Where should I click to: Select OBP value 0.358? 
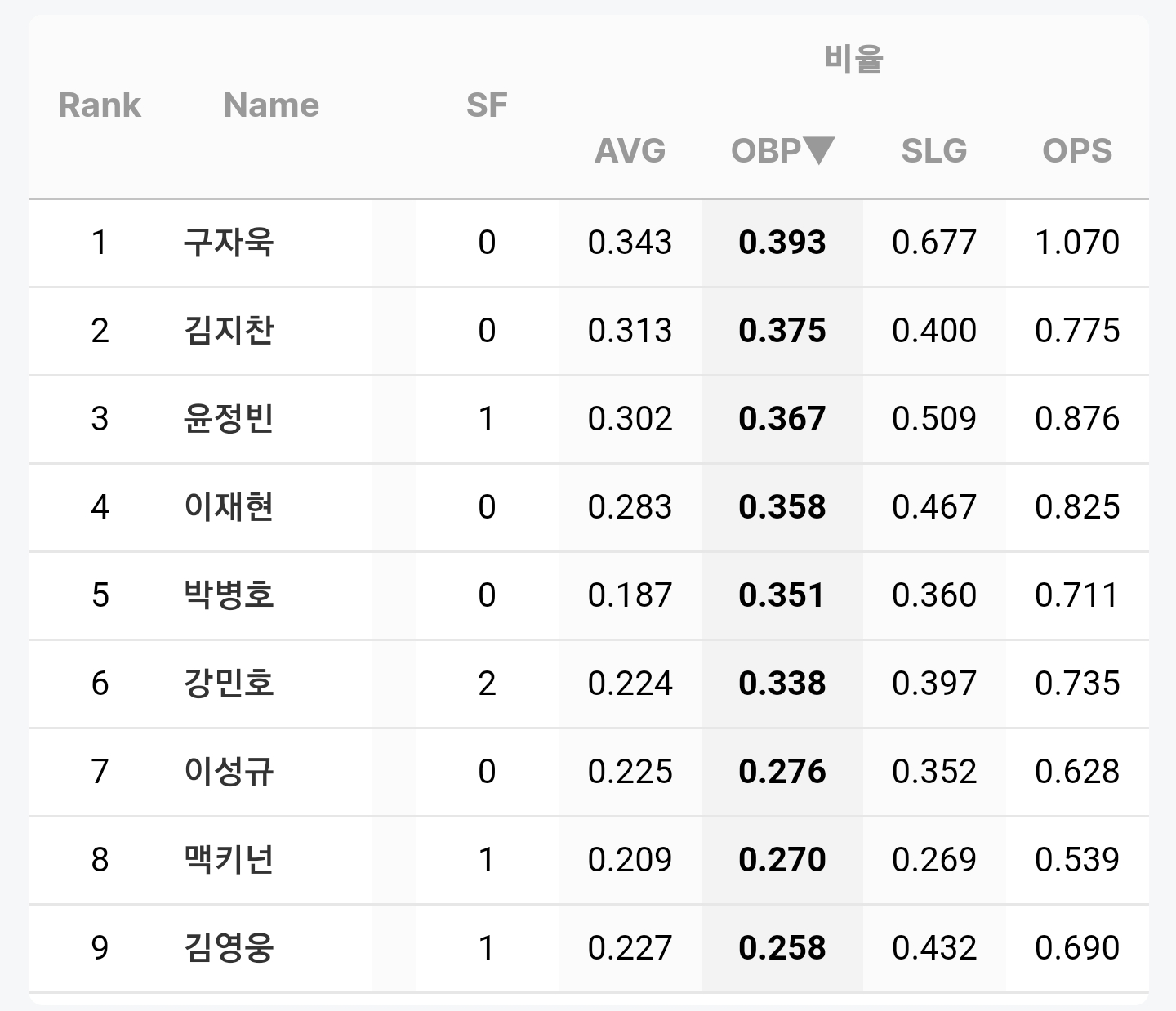click(782, 507)
